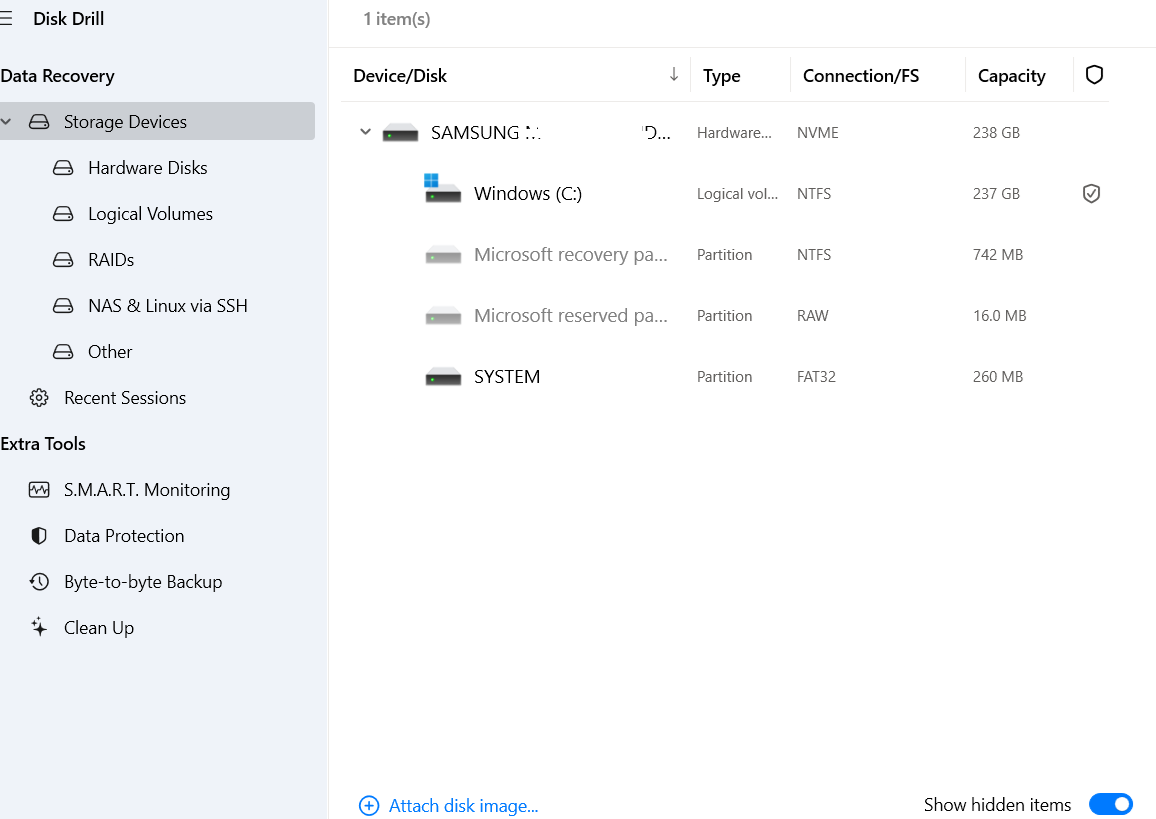Viewport: 1156px width, 819px height.
Task: Select the Microsoft reserved partition name
Action: pyautogui.click(x=571, y=316)
